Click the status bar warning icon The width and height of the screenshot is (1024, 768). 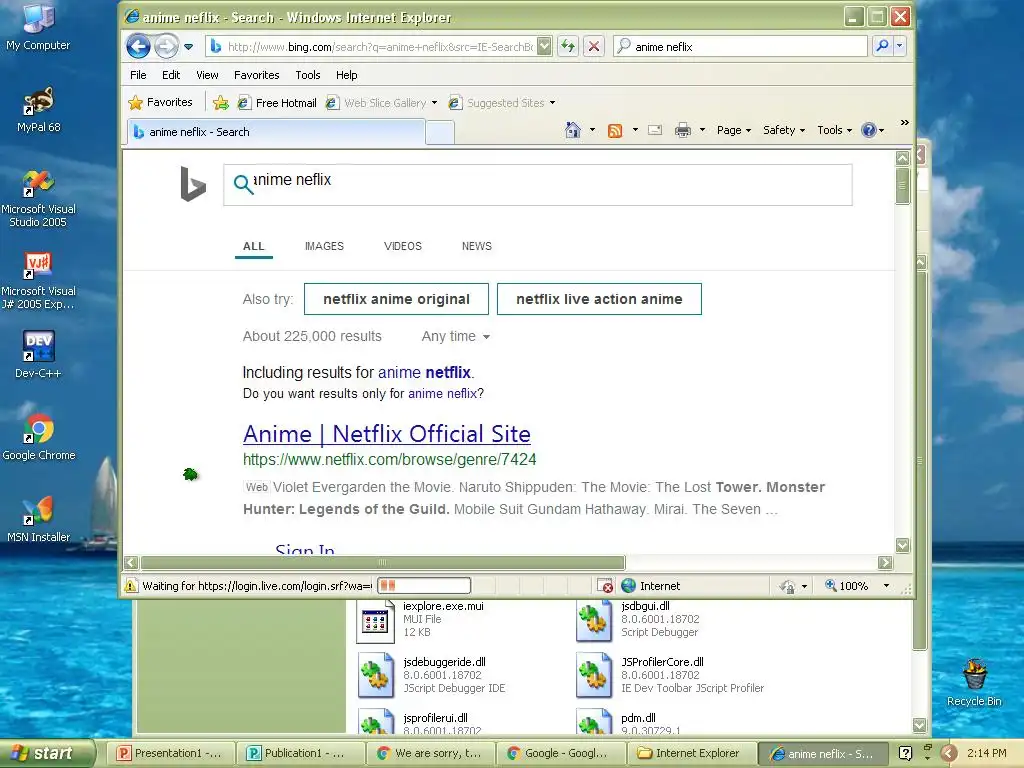point(131,586)
